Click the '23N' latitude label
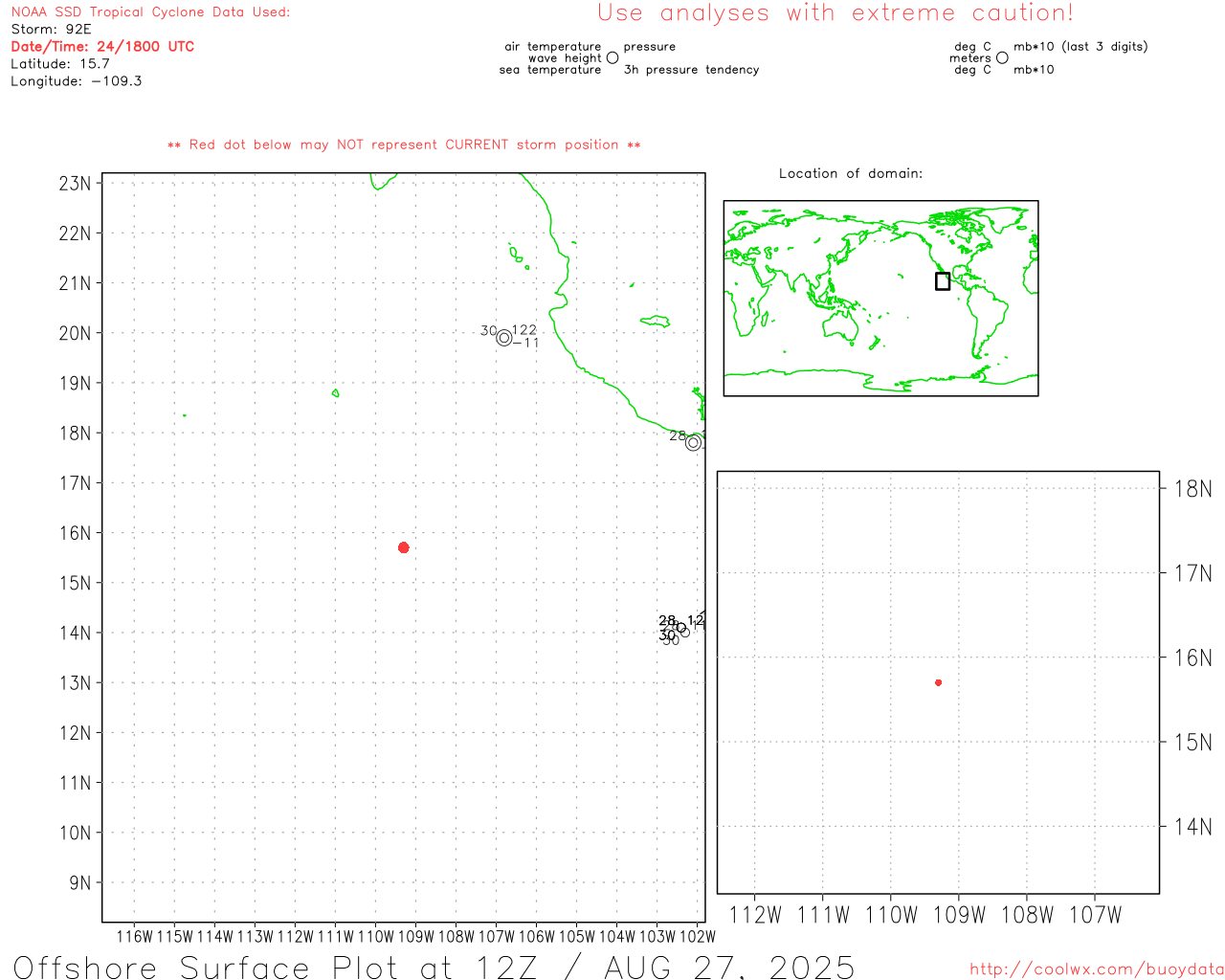 click(76, 183)
